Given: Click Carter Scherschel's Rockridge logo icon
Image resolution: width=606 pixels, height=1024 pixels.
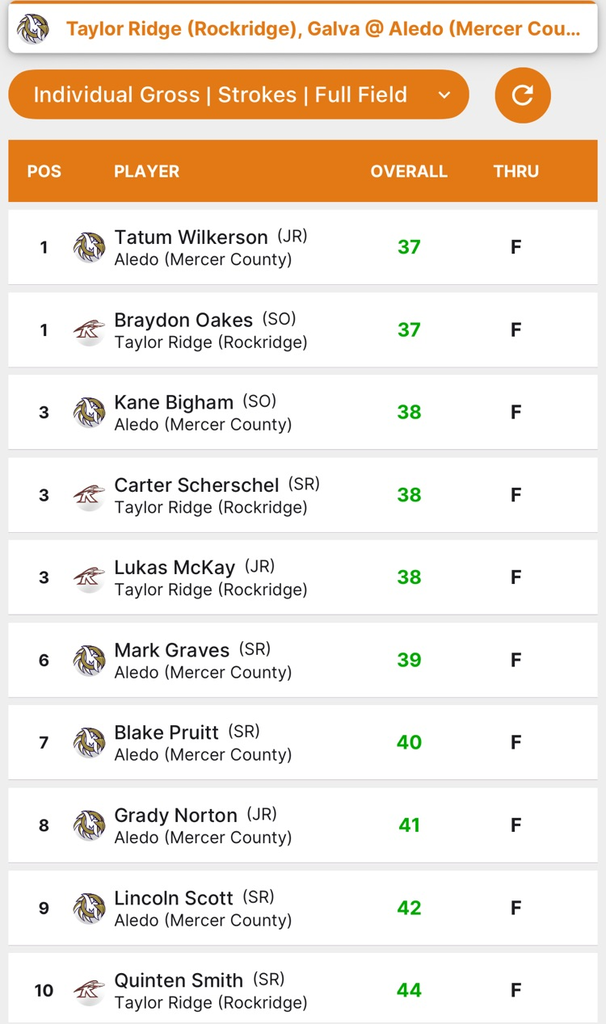Looking at the screenshot, I should [89, 495].
